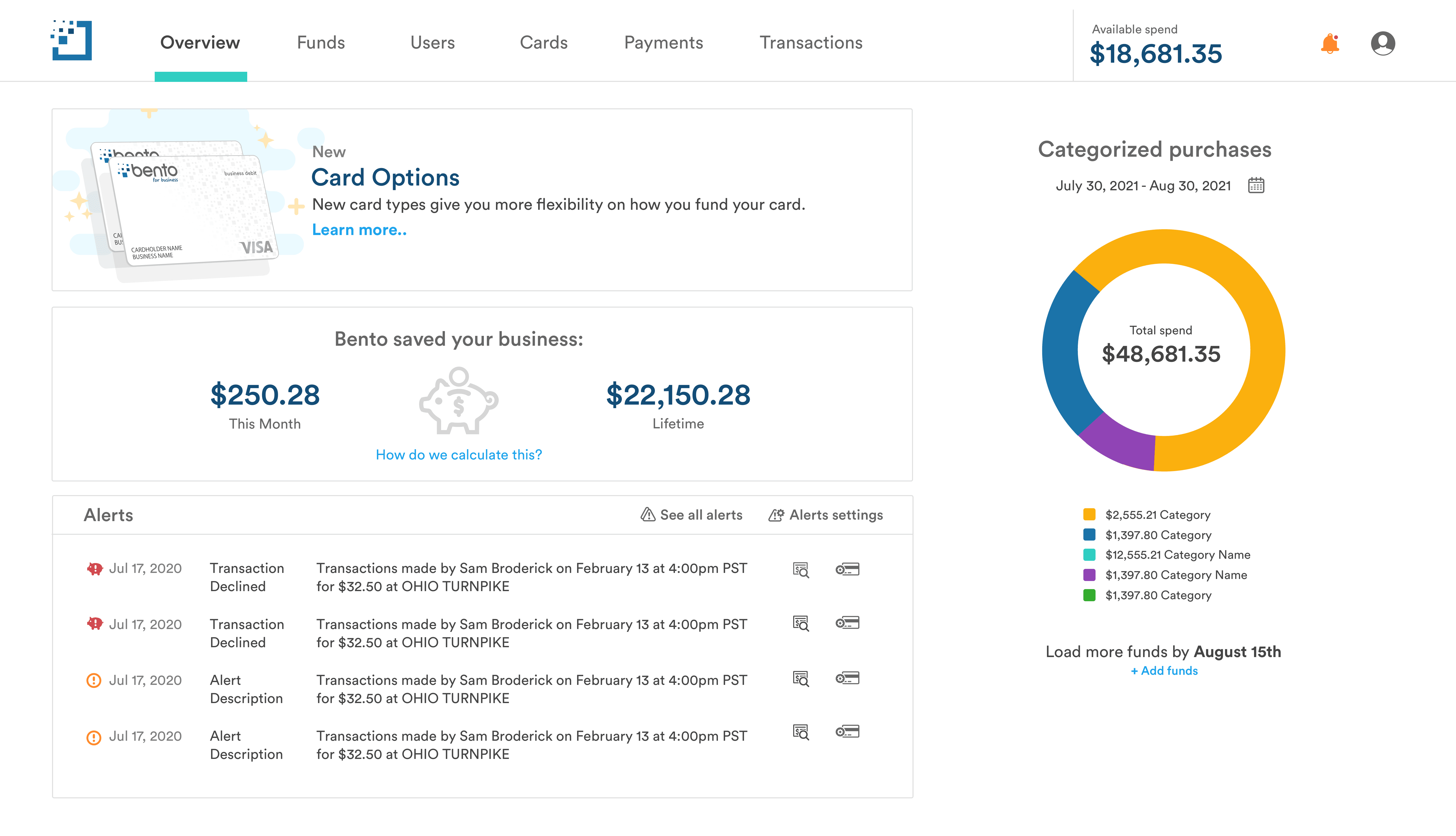
Task: Click the bento Visa card image
Action: point(190,210)
